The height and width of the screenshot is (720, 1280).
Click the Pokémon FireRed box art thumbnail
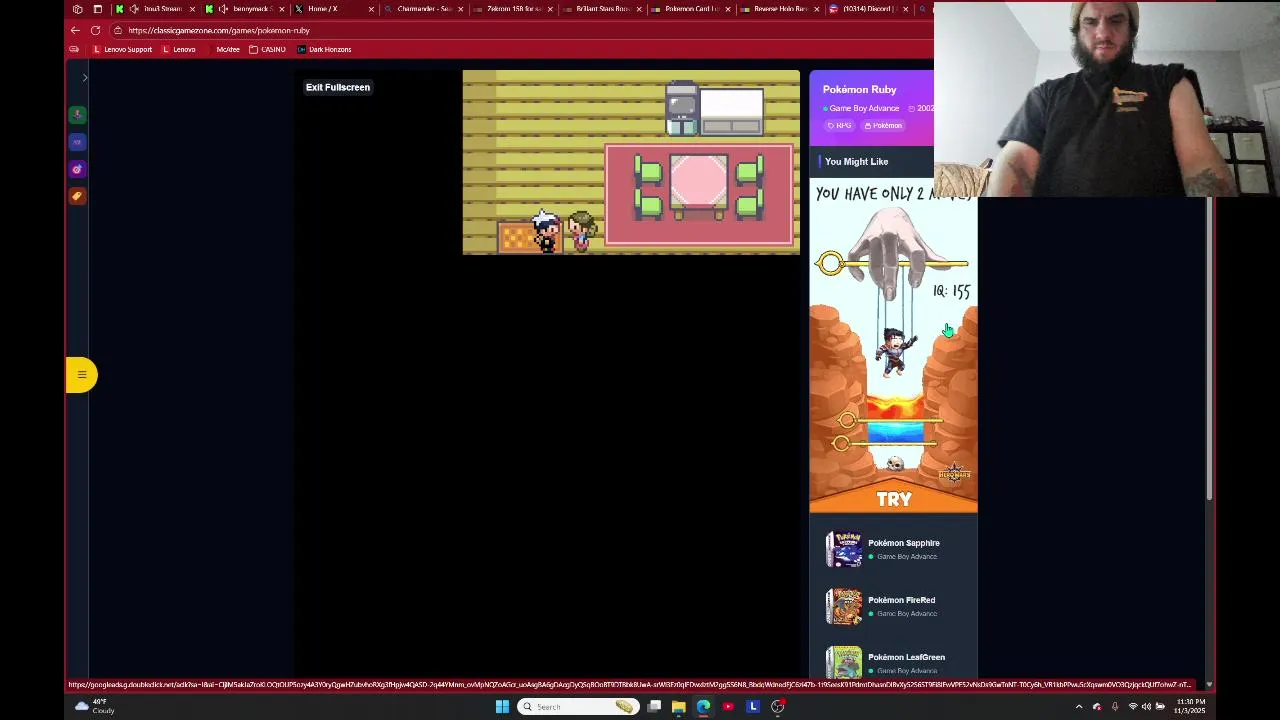tap(844, 606)
